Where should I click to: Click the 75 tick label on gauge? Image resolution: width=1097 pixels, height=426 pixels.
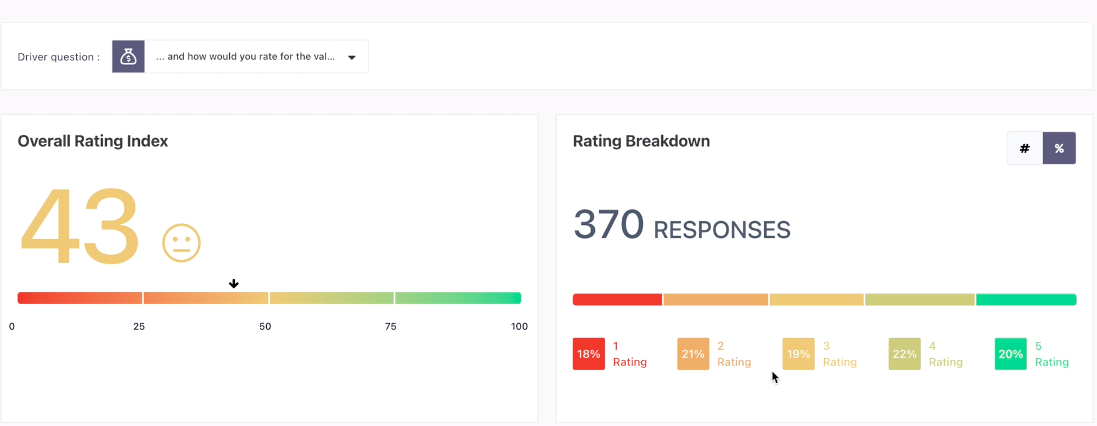390,326
